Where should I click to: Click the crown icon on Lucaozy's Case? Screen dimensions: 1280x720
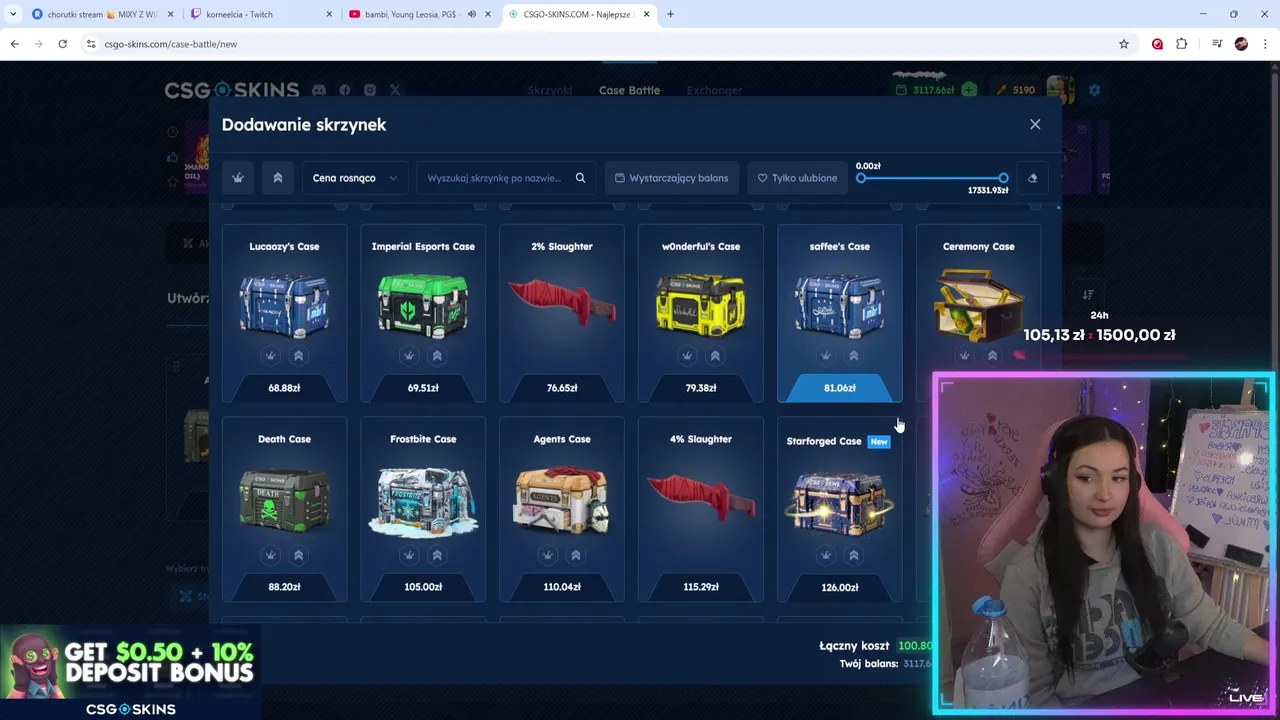270,356
